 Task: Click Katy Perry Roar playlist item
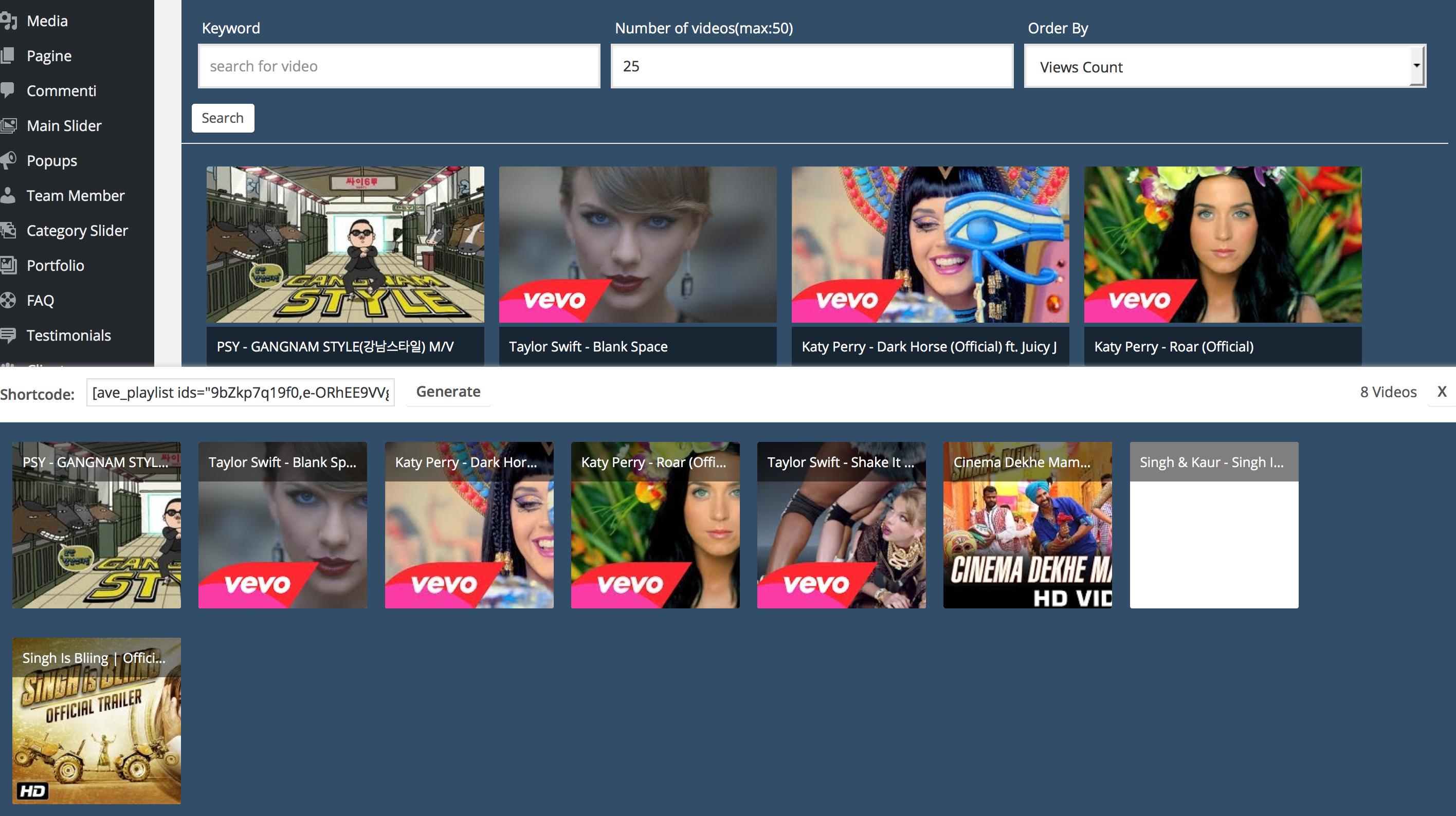[x=655, y=525]
